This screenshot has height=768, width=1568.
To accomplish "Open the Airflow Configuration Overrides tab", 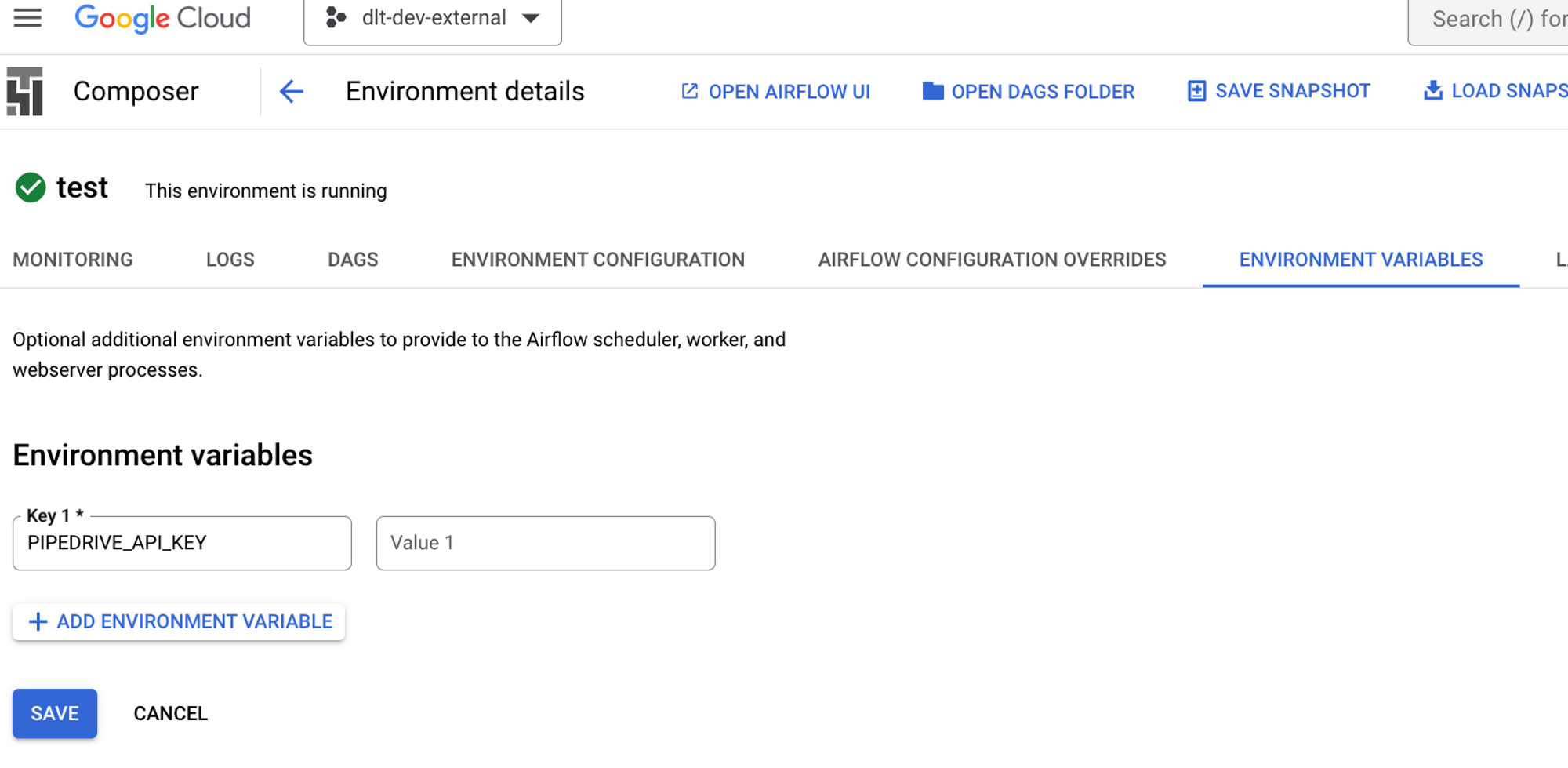I will pyautogui.click(x=992, y=259).
